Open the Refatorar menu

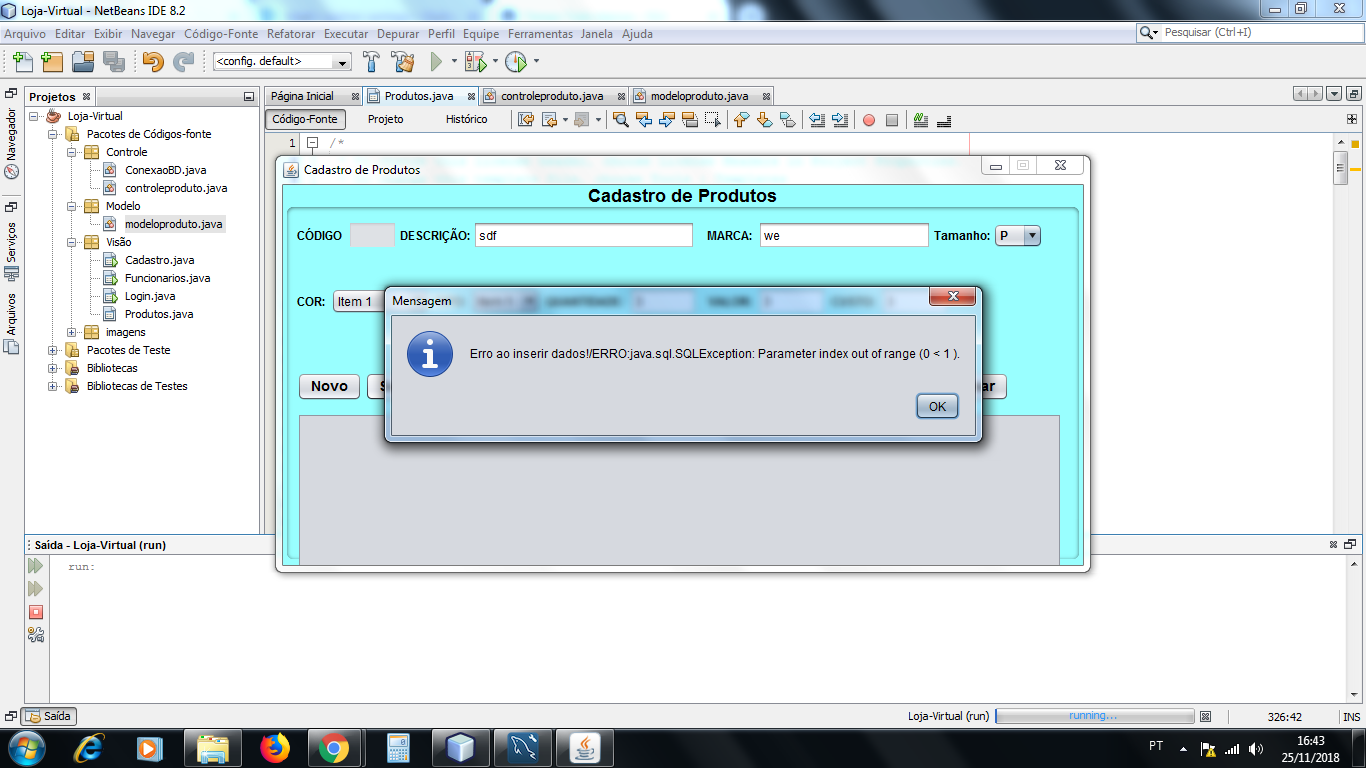coord(291,33)
